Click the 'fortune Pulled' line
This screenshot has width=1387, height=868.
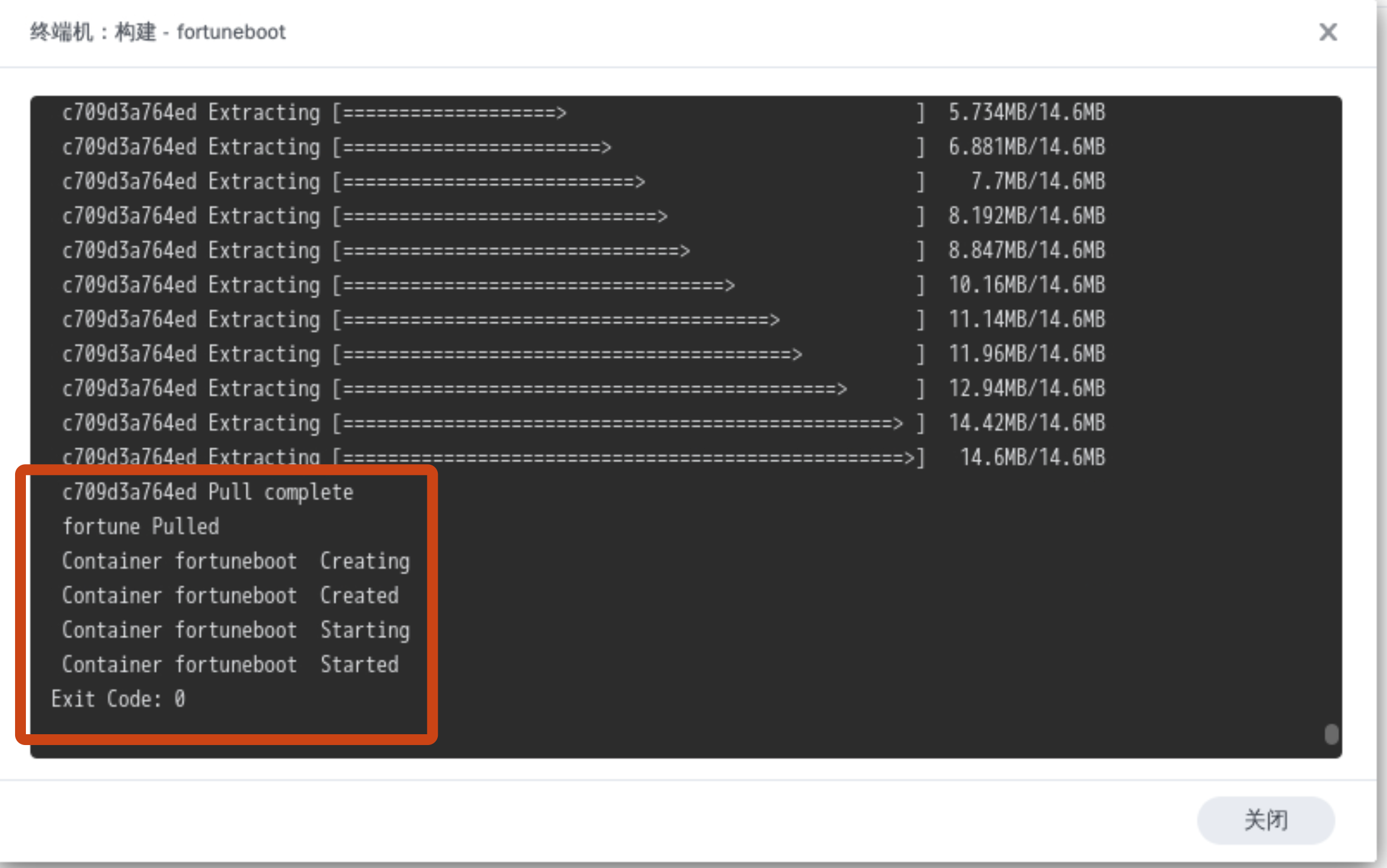pyautogui.click(x=141, y=527)
